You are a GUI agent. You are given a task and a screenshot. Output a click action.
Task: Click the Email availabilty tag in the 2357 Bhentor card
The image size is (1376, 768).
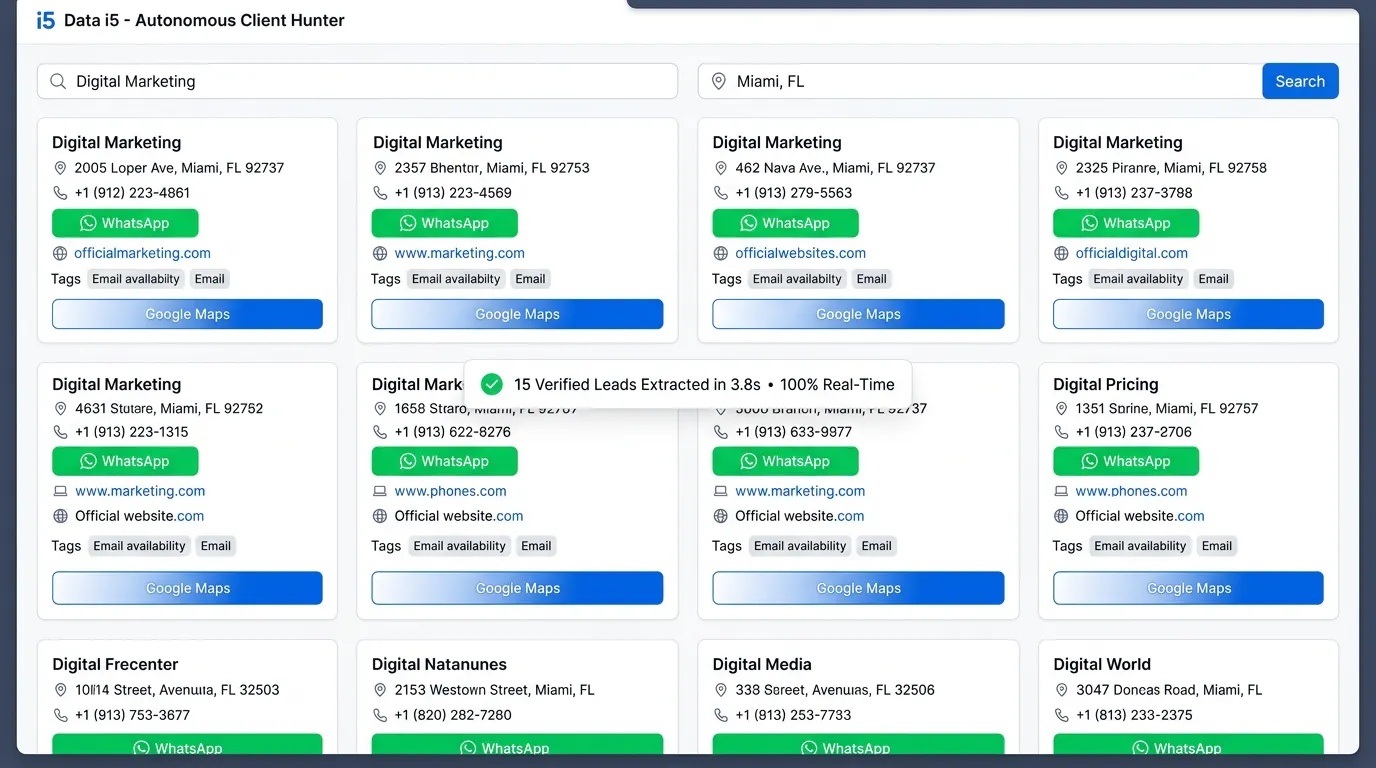click(x=456, y=279)
